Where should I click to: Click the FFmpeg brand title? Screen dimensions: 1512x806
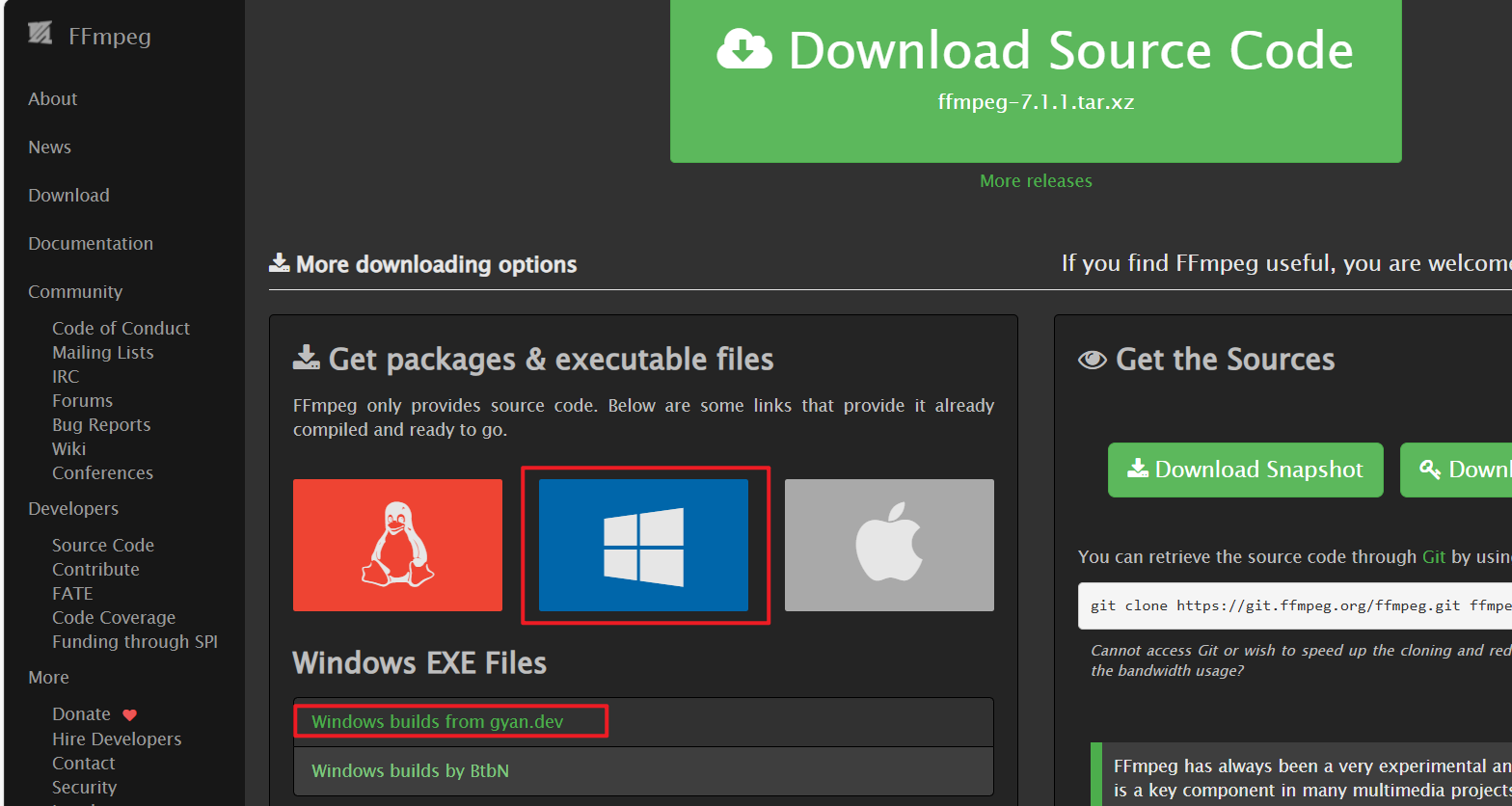[110, 37]
